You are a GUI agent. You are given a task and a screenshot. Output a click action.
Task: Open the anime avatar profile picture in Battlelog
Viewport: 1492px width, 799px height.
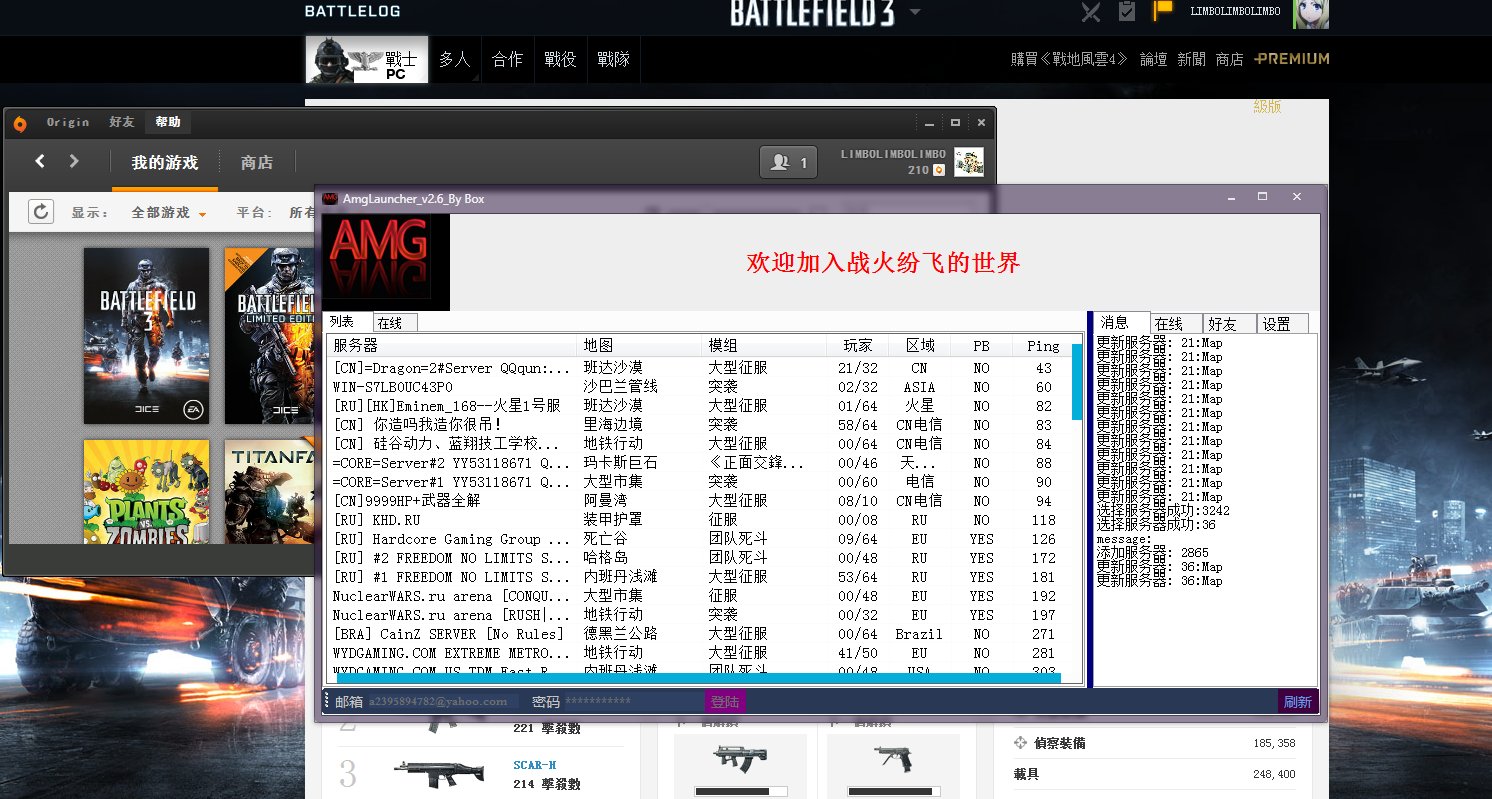click(1311, 13)
